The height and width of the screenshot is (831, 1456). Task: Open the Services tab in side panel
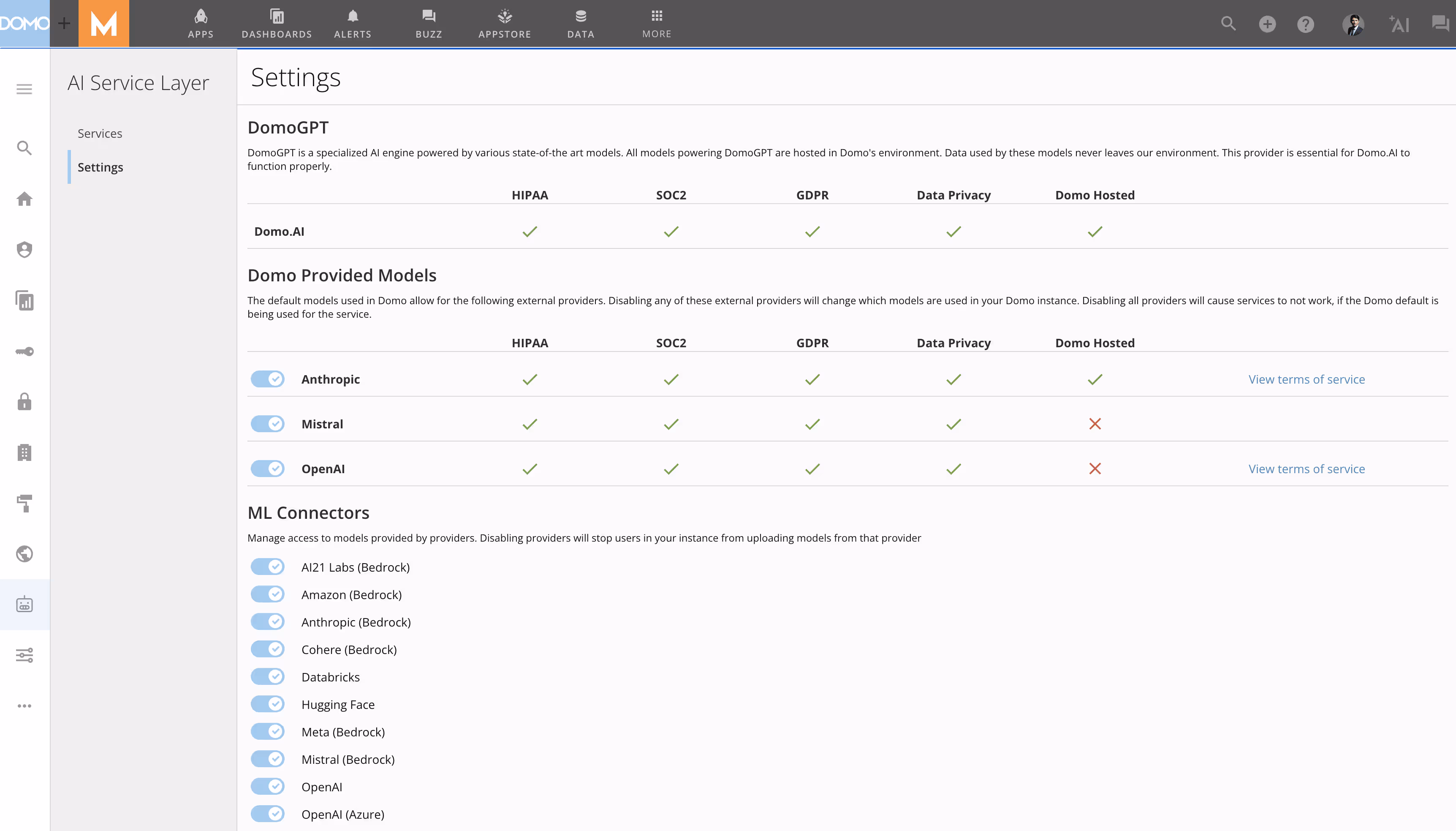(x=100, y=133)
